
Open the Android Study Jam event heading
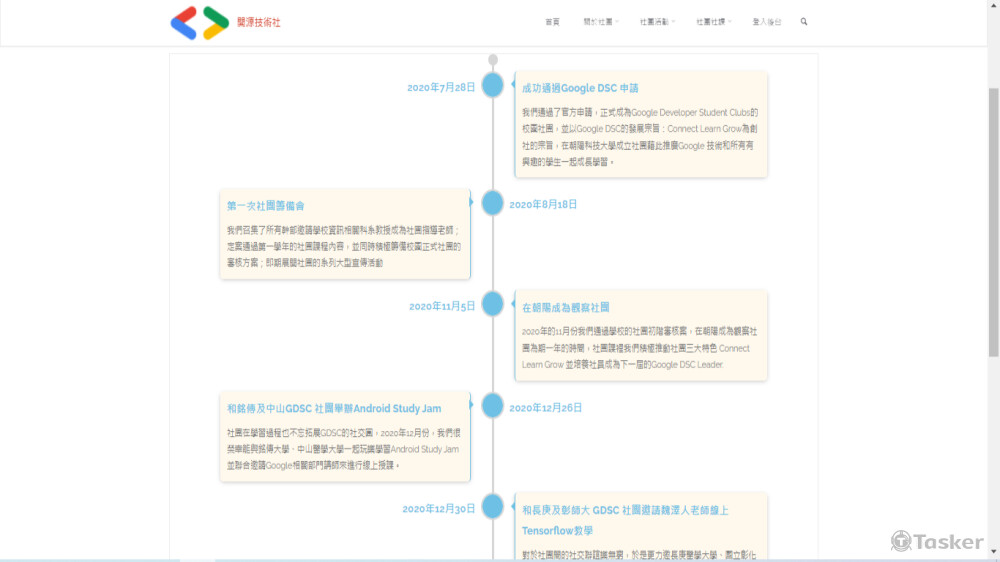pyautogui.click(x=334, y=408)
